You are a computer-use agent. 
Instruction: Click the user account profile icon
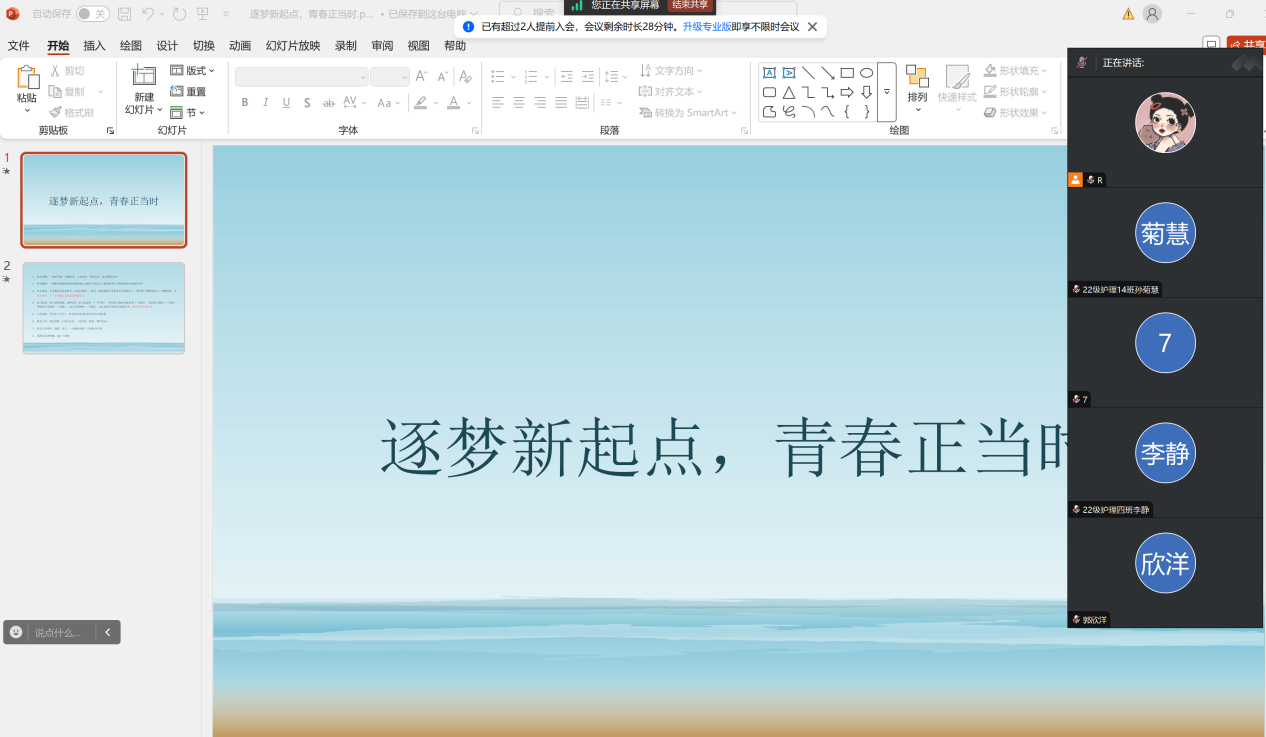click(1153, 14)
